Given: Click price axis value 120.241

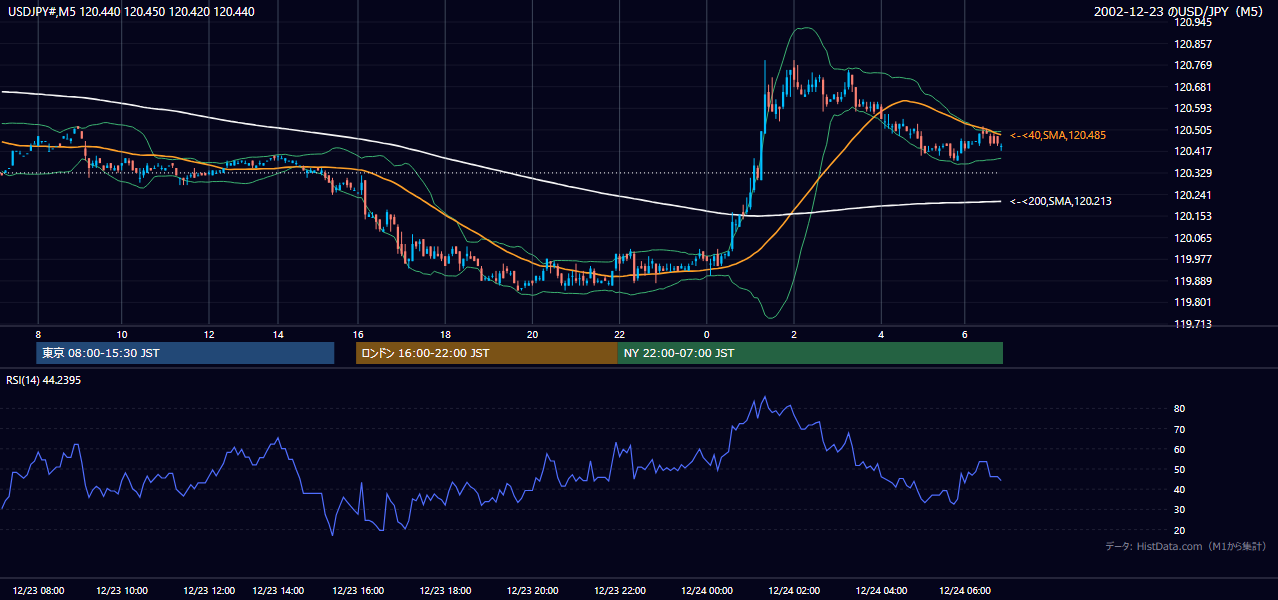Looking at the screenshot, I should (x=1194, y=195).
